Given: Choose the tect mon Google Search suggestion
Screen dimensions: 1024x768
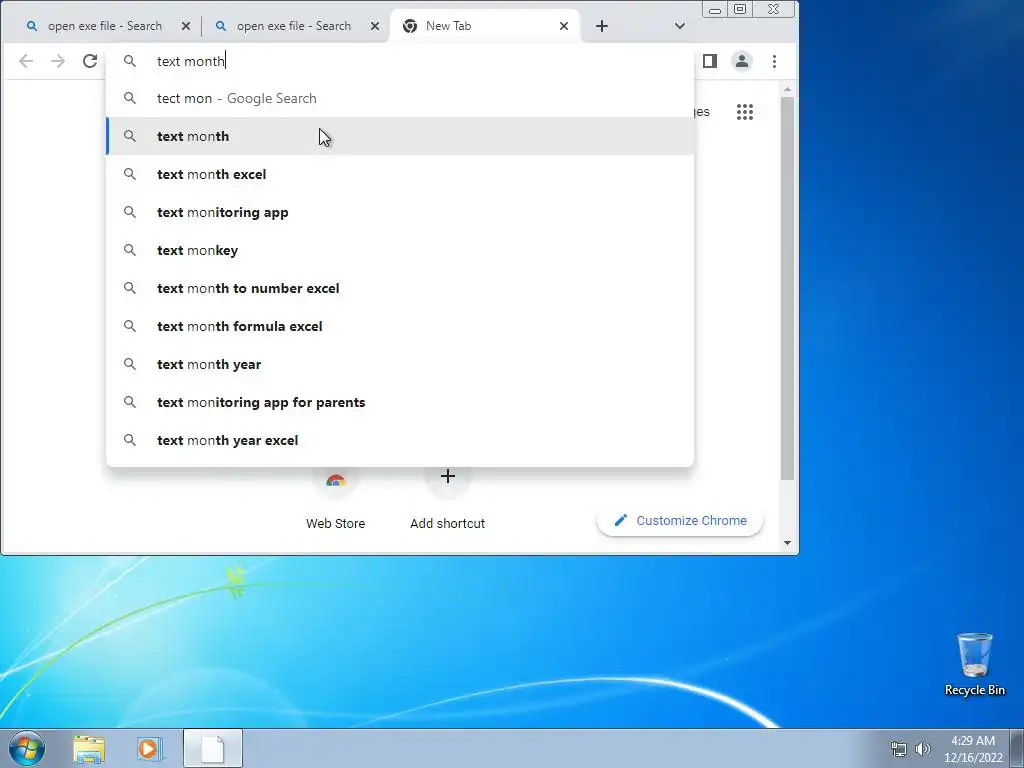Looking at the screenshot, I should click(x=400, y=98).
